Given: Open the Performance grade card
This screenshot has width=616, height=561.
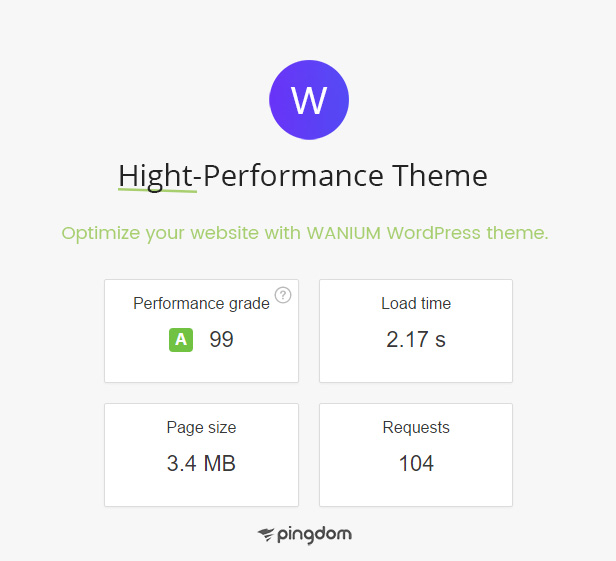Looking at the screenshot, I should [201, 331].
